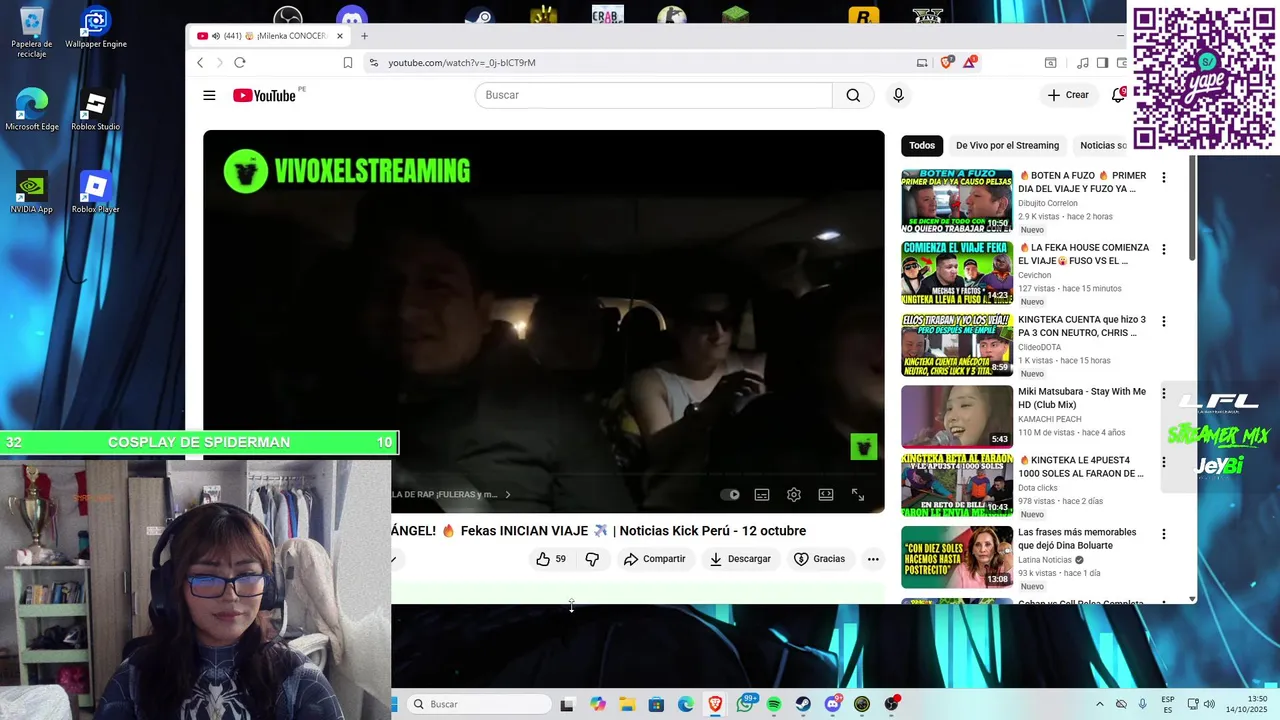Open options for KINGTEKA LE 4PUEST4 video

point(1163,462)
